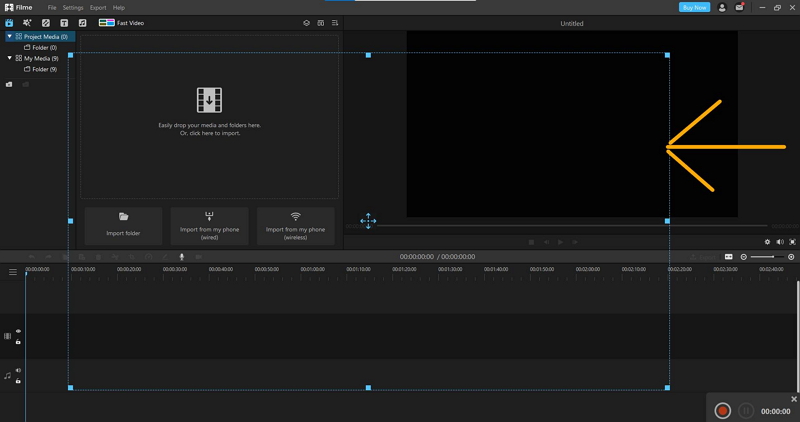The height and width of the screenshot is (422, 800).
Task: Mute the audio track speaker
Action: (x=18, y=370)
